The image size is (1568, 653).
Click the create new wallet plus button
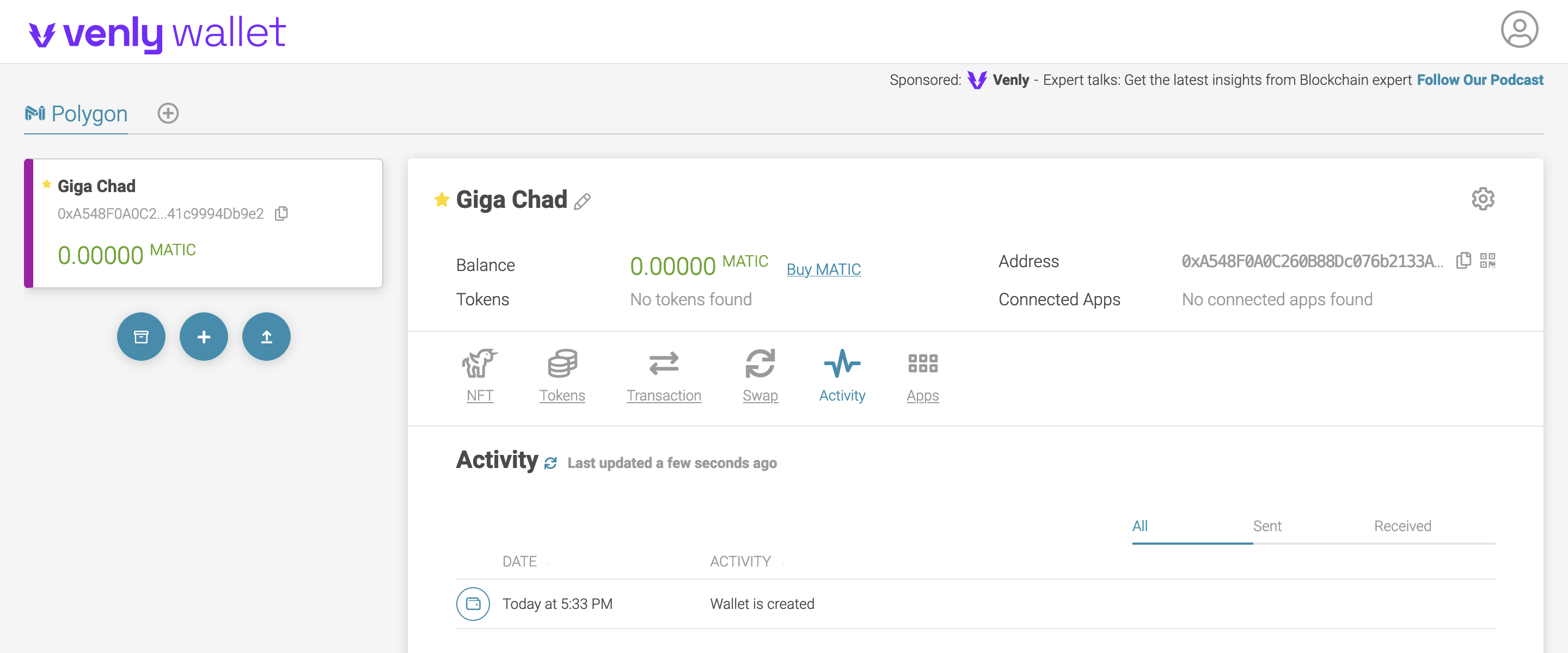click(203, 336)
